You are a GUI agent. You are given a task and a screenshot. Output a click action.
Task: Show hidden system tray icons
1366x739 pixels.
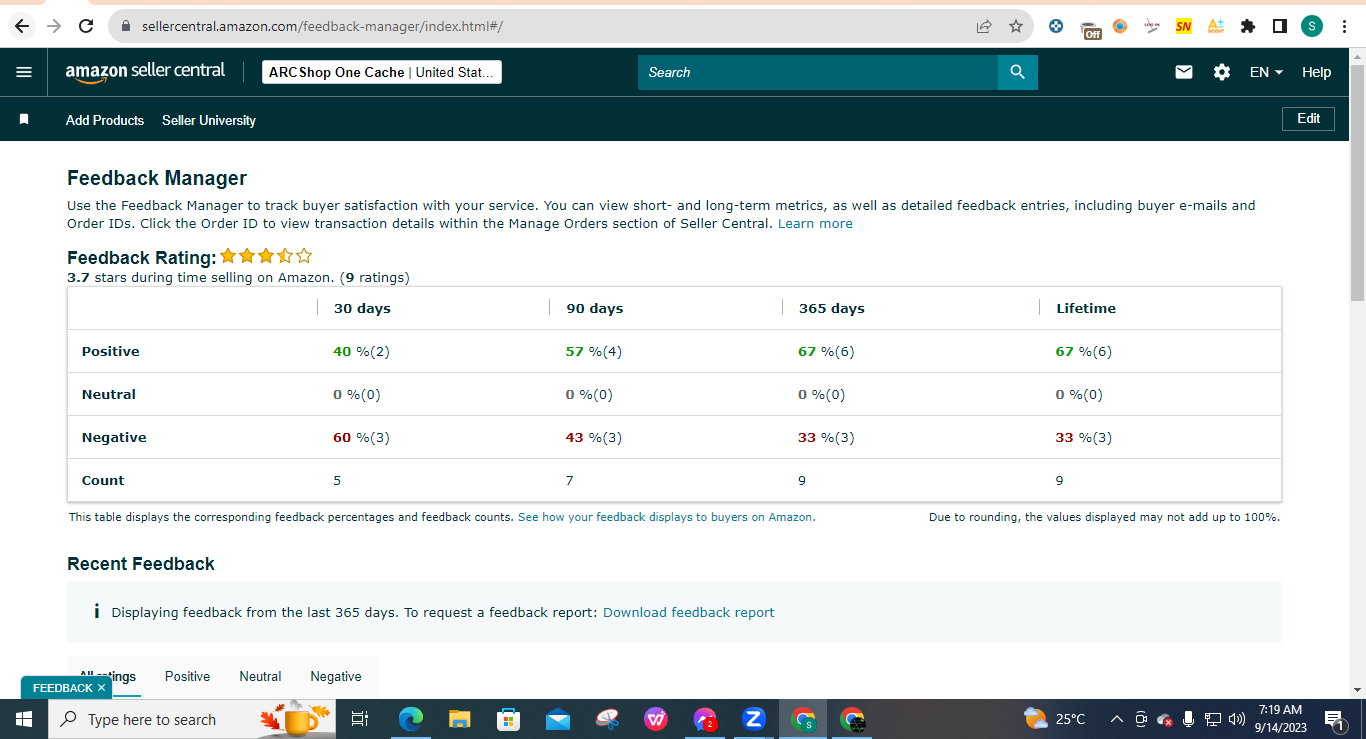1116,719
